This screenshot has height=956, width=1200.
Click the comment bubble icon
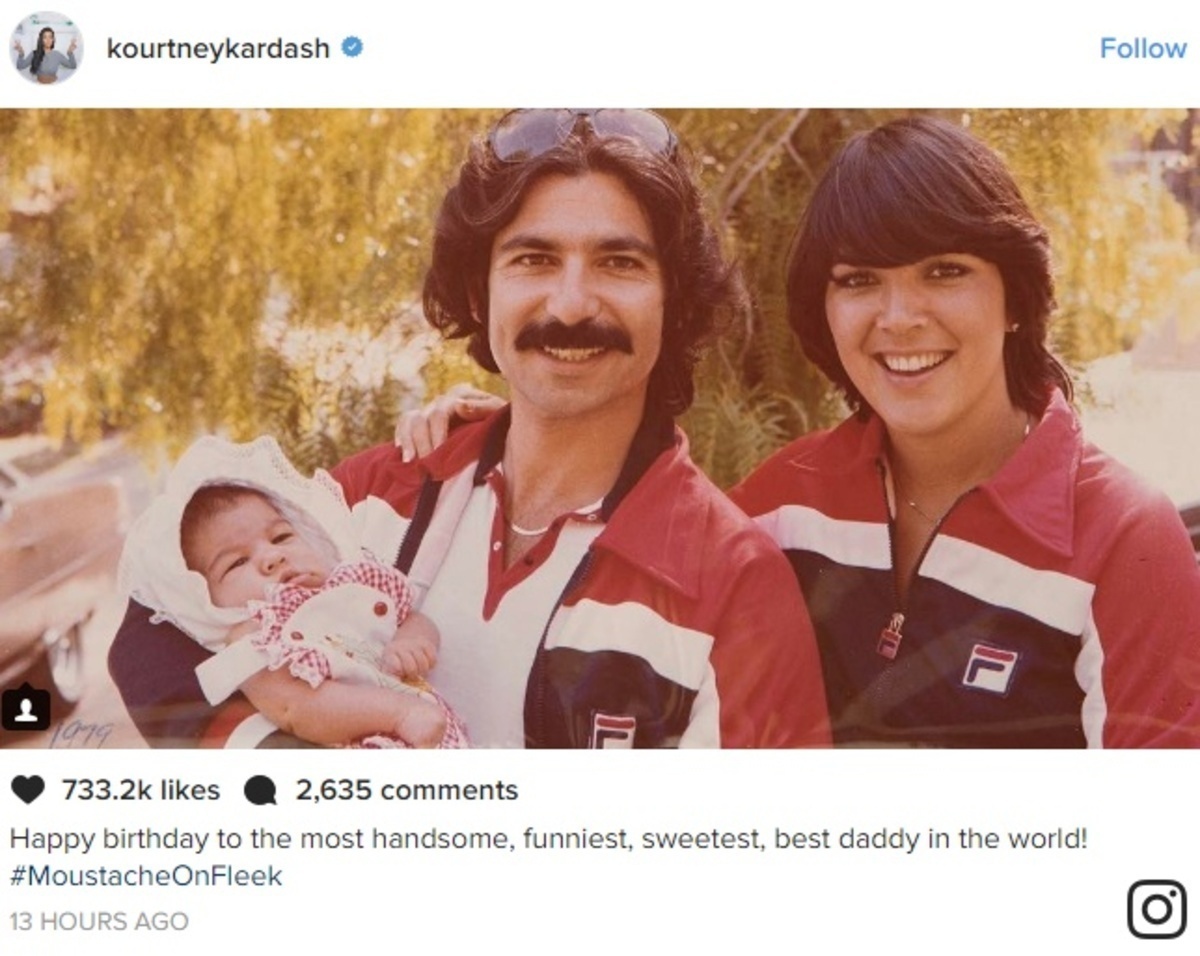[260, 791]
